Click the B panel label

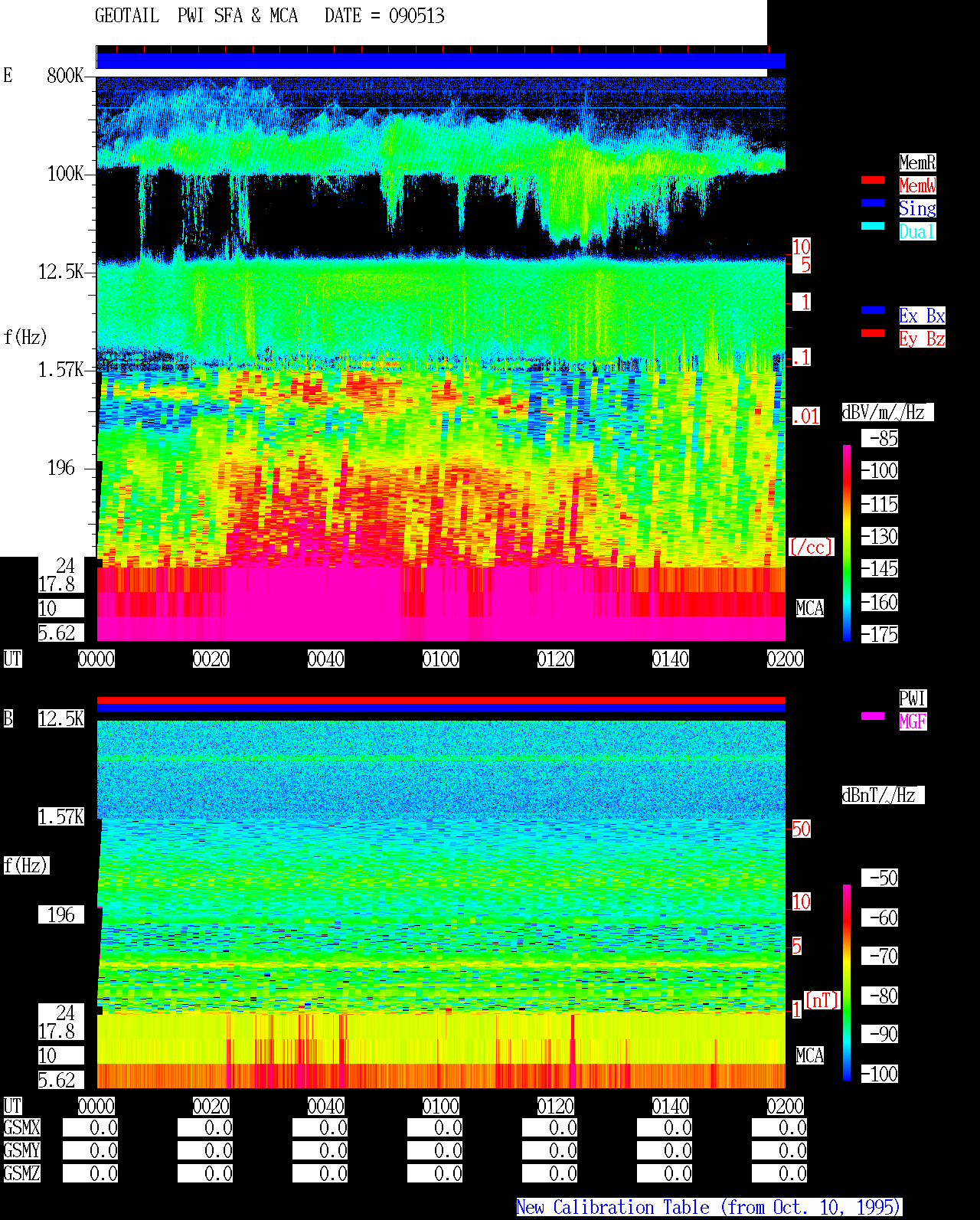click(8, 718)
